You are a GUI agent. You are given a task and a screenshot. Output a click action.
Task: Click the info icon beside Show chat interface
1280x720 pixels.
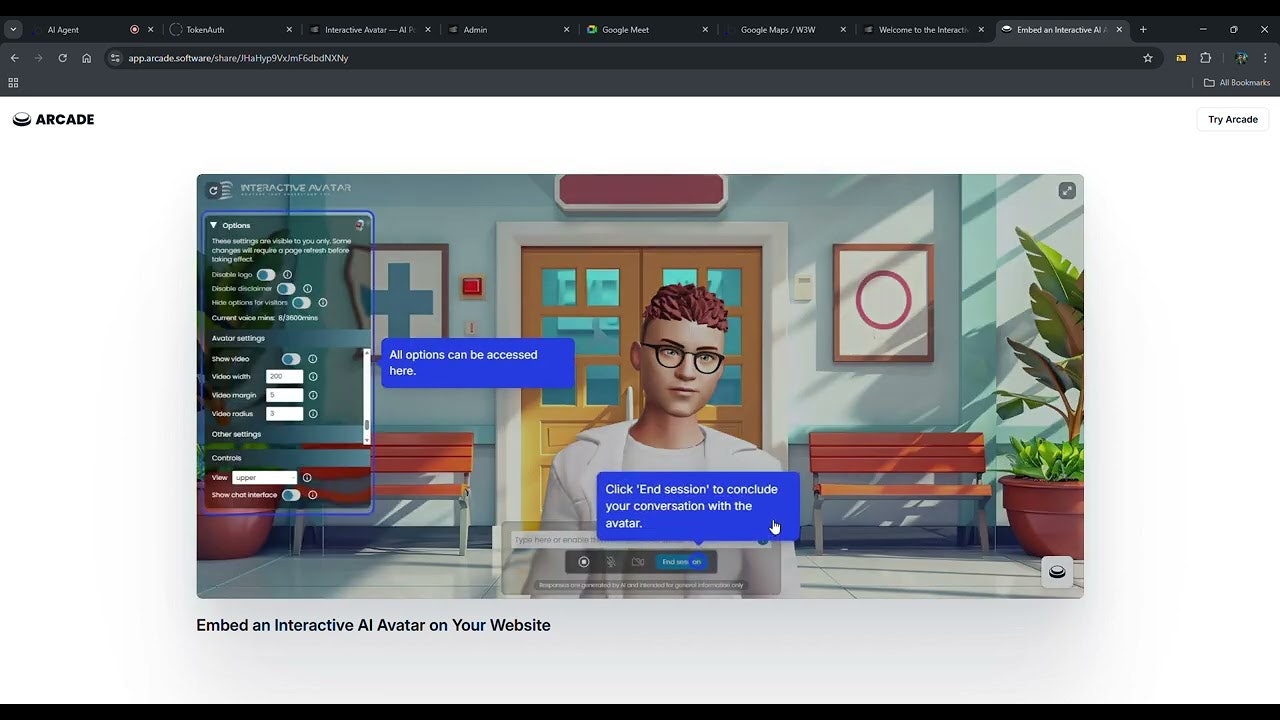[312, 494]
